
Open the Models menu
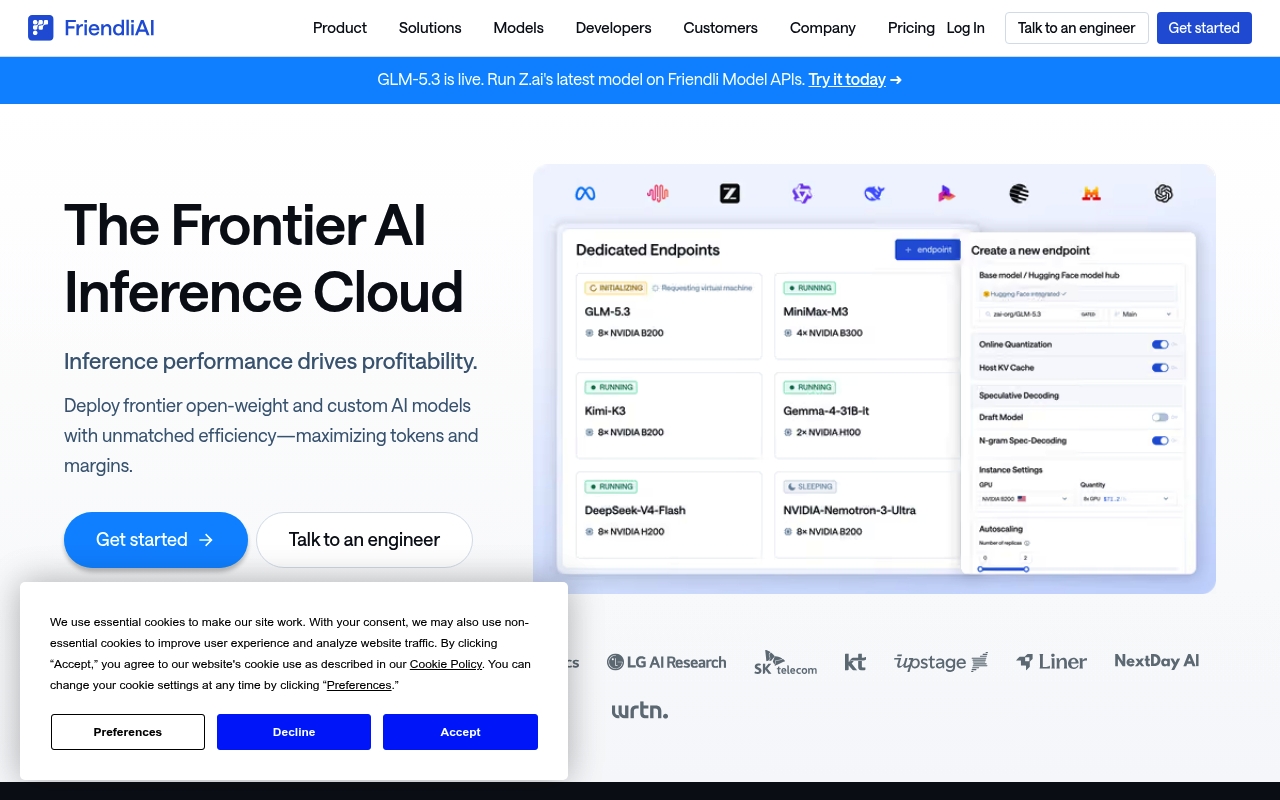[519, 28]
